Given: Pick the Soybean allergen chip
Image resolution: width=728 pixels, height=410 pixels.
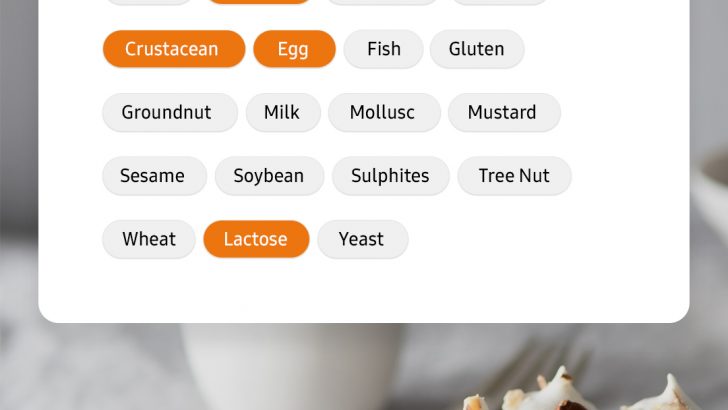Looking at the screenshot, I should tap(268, 176).
